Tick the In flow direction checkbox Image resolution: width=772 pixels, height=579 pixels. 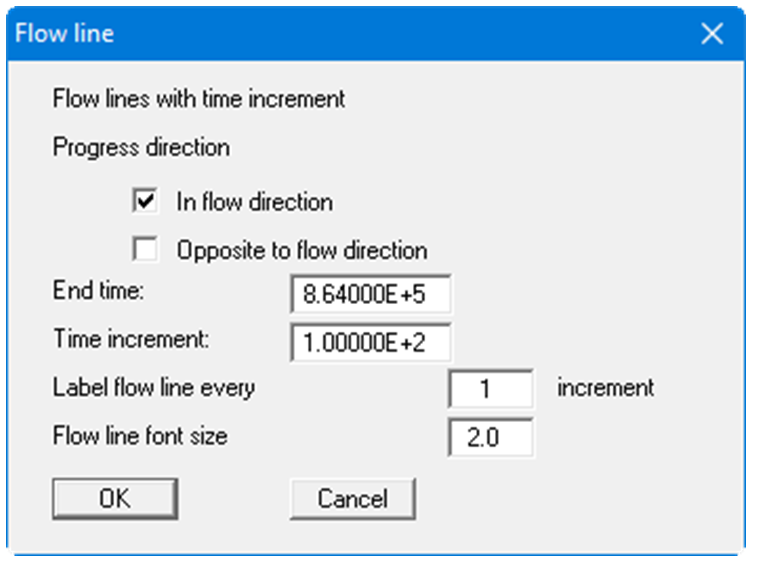point(144,202)
